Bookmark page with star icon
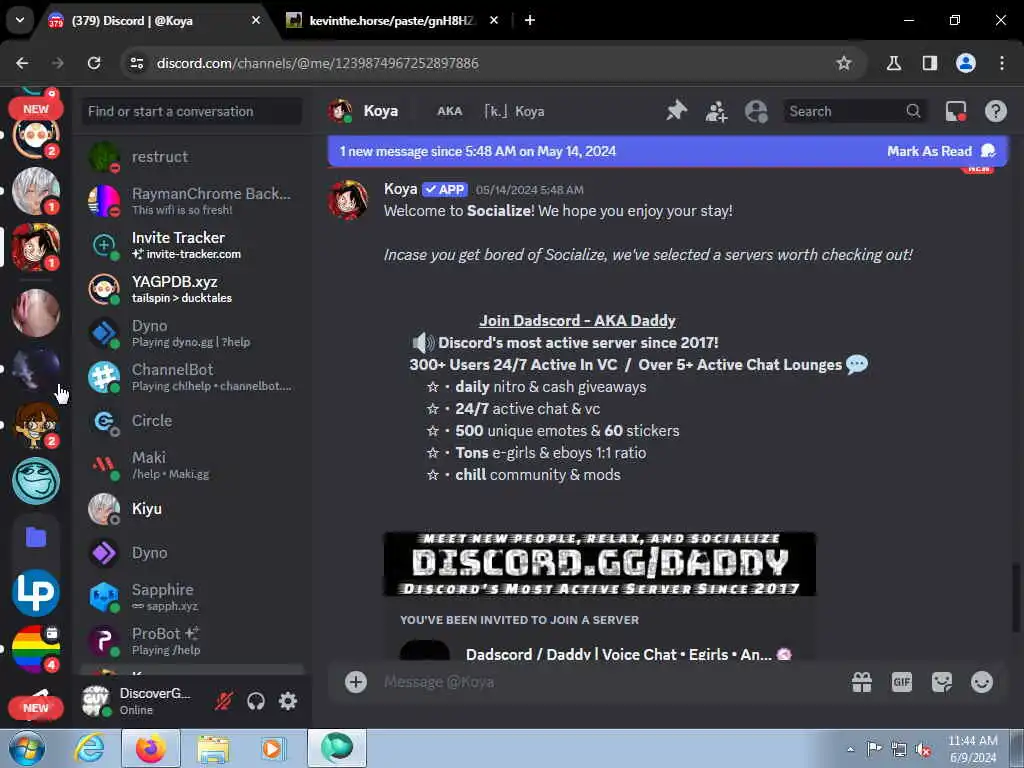This screenshot has width=1024, height=768. point(844,63)
